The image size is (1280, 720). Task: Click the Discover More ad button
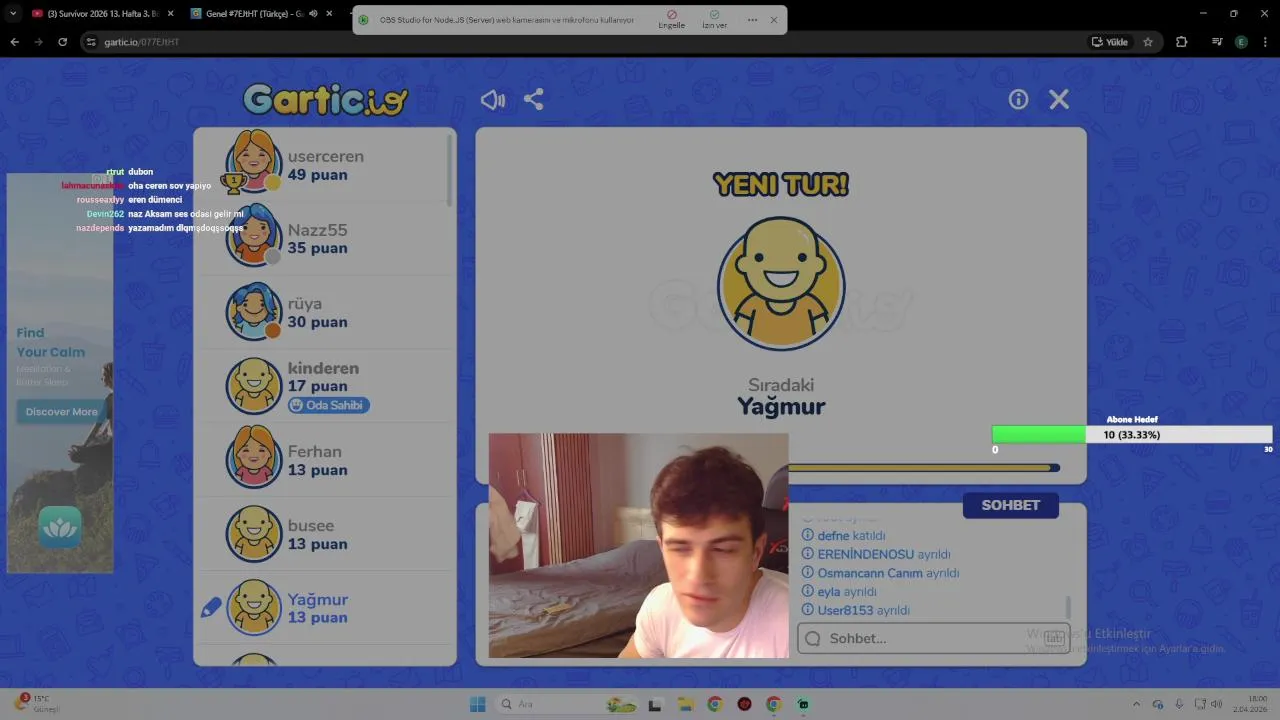coord(61,412)
